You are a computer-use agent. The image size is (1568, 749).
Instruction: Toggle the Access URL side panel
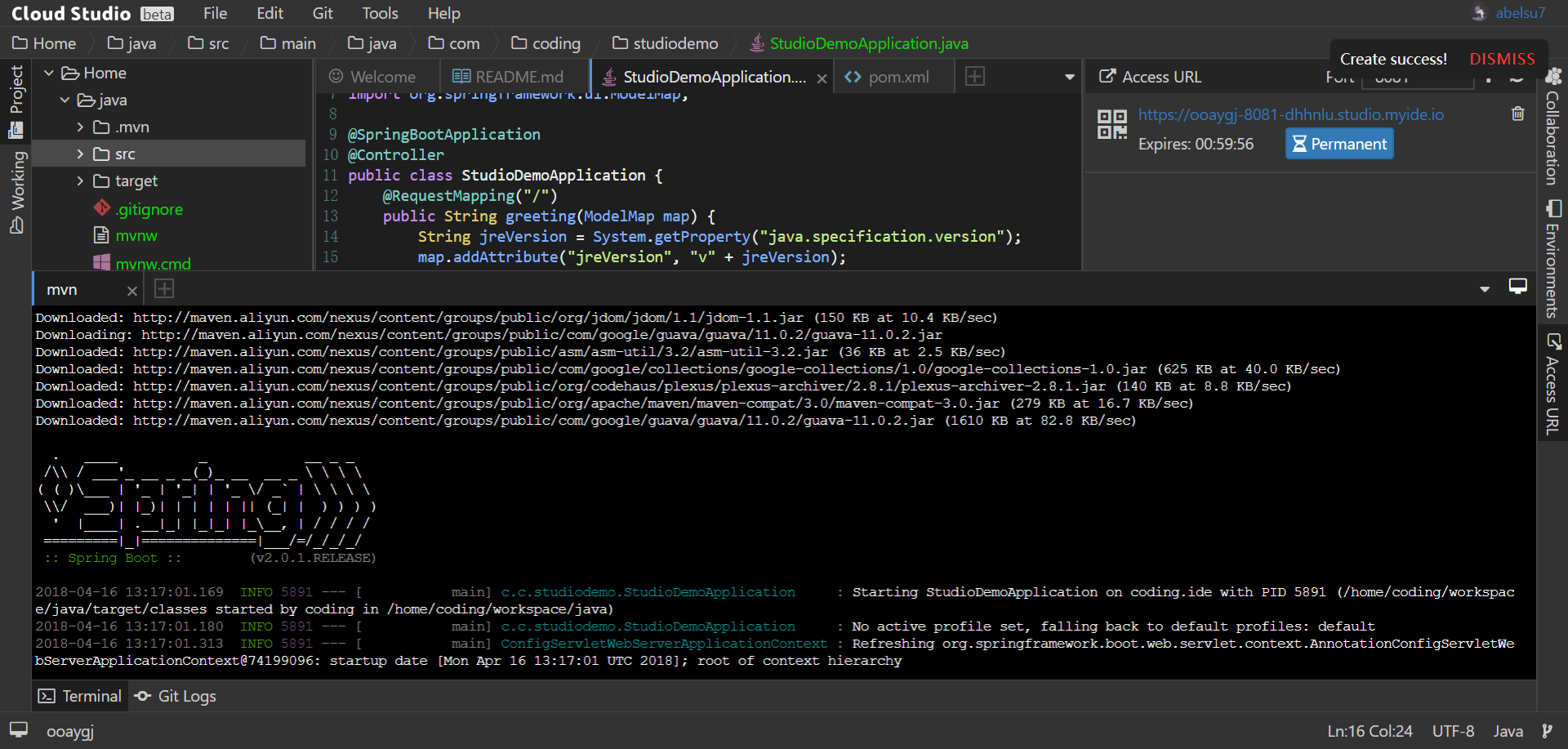(1552, 383)
